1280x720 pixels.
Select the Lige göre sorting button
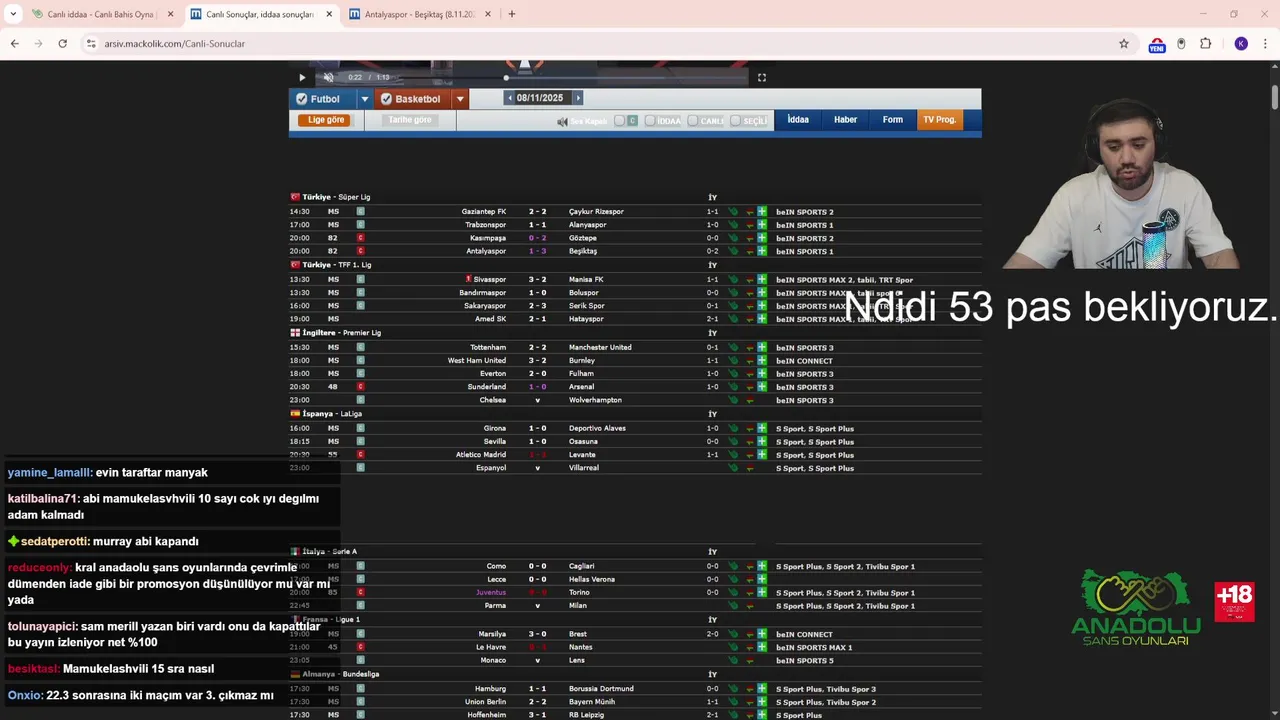(326, 120)
